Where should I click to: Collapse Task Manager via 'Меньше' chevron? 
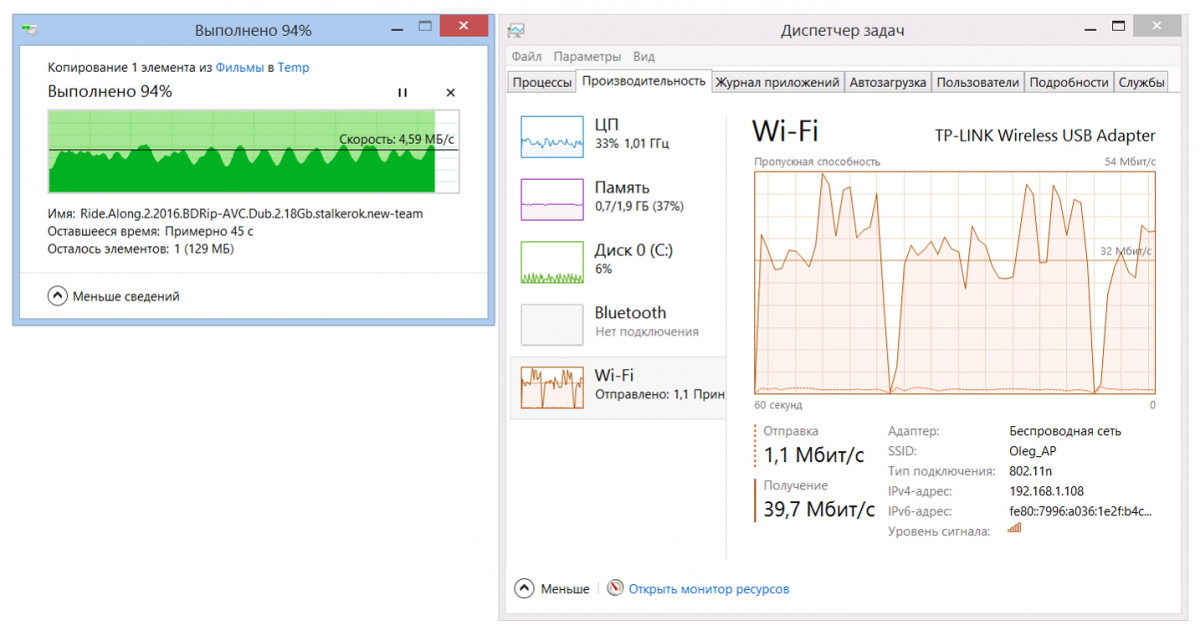click(x=525, y=588)
